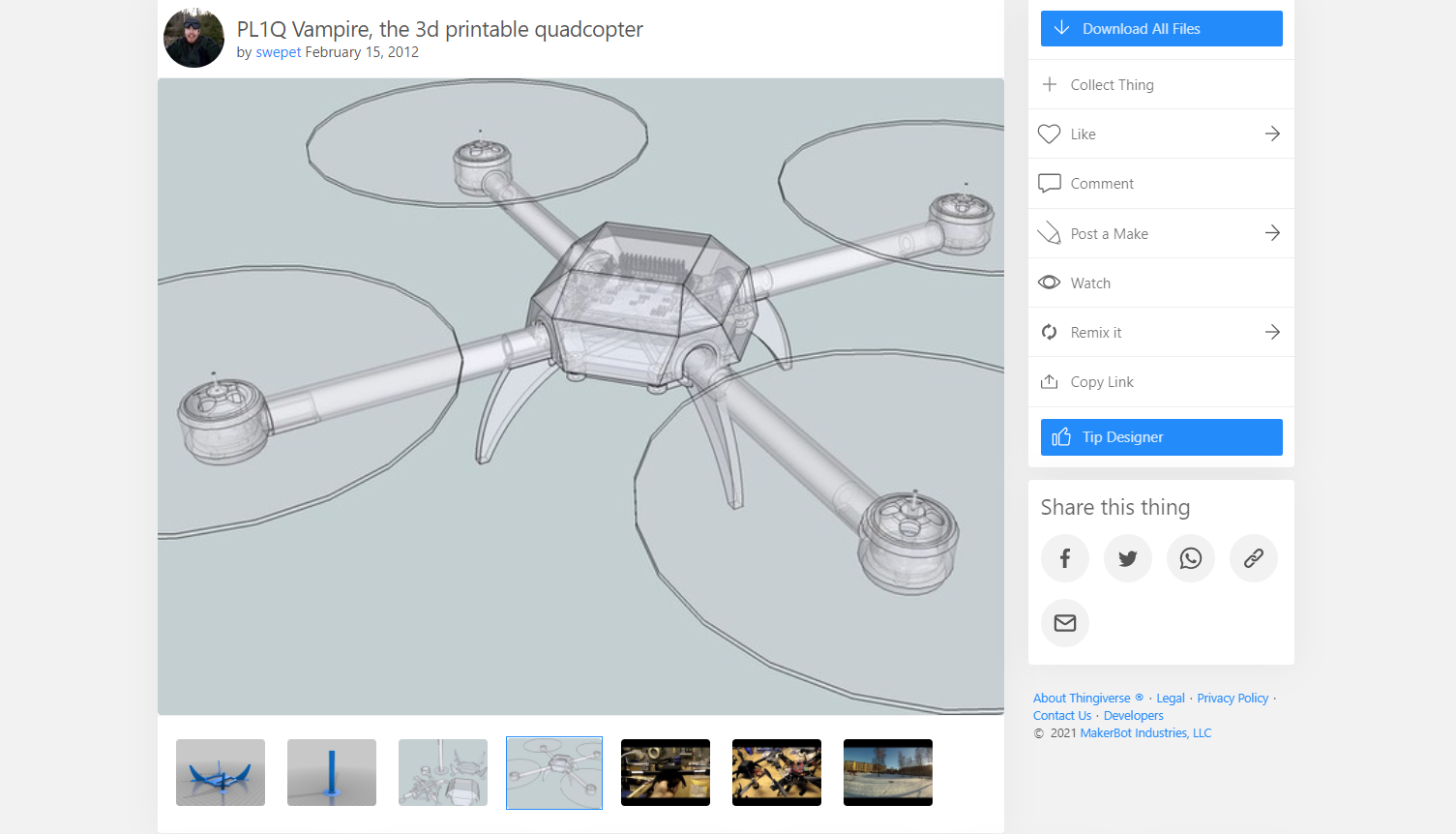Expand the Remix it arrow

1272,332
